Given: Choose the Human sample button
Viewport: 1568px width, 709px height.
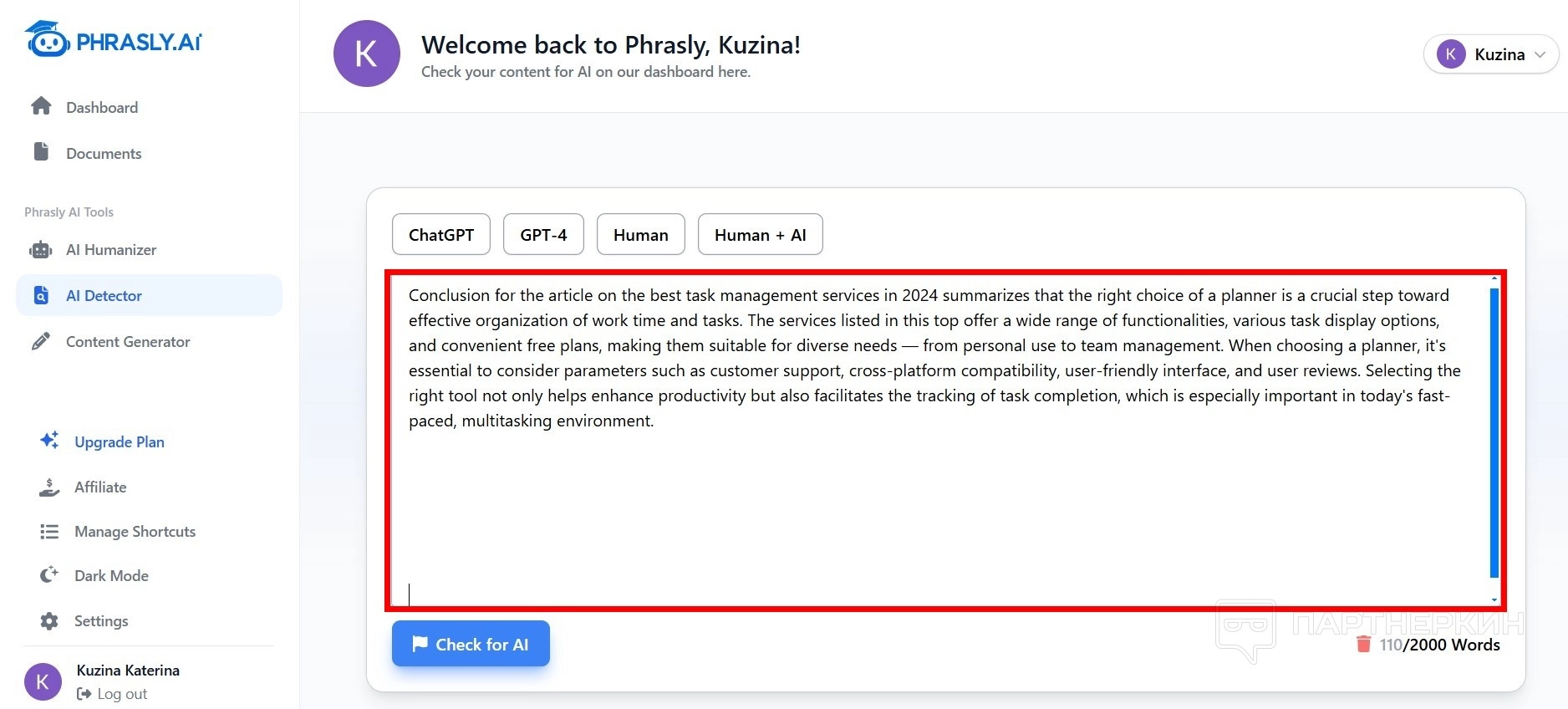Looking at the screenshot, I should [x=640, y=235].
